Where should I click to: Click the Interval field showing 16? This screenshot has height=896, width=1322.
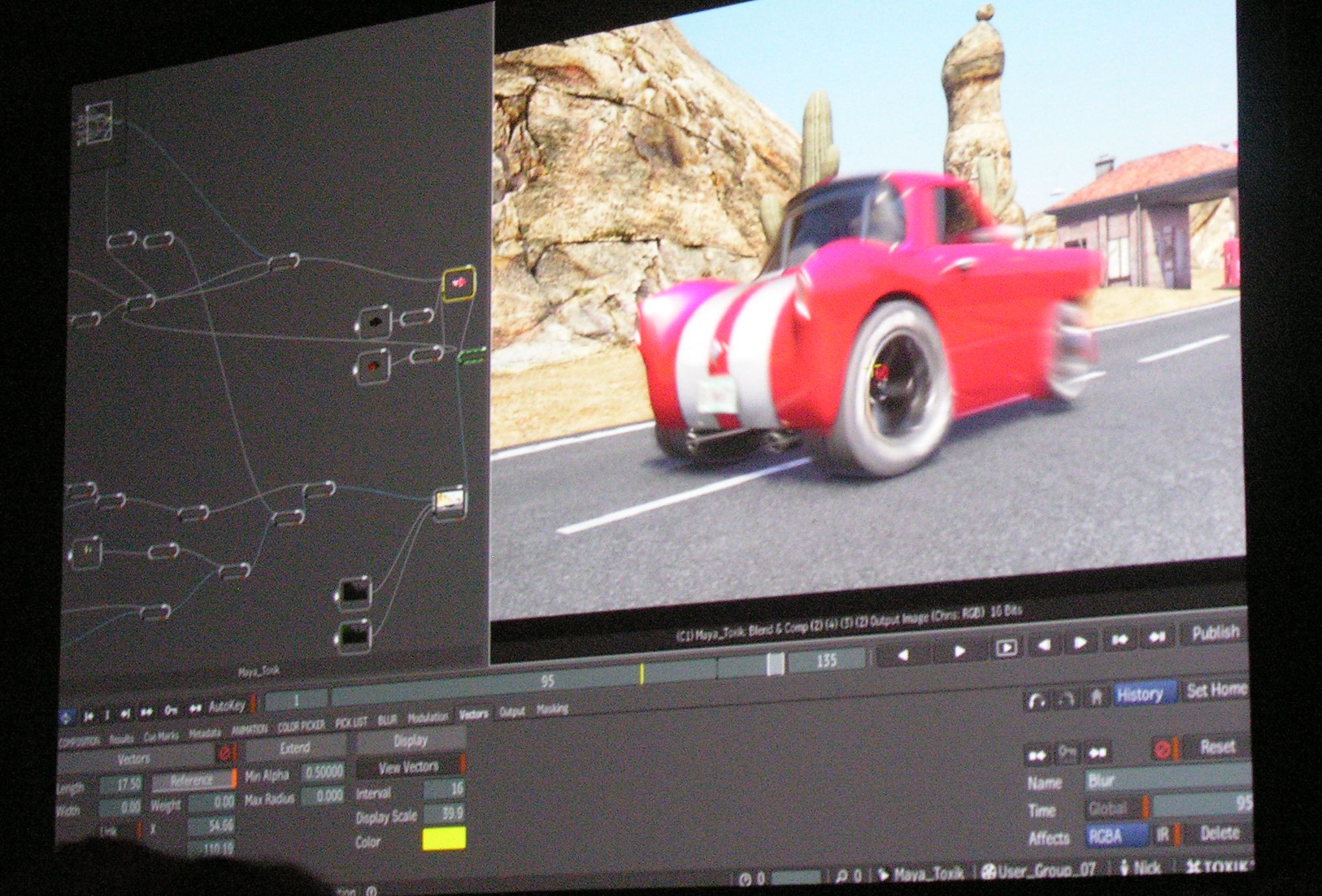point(445,789)
